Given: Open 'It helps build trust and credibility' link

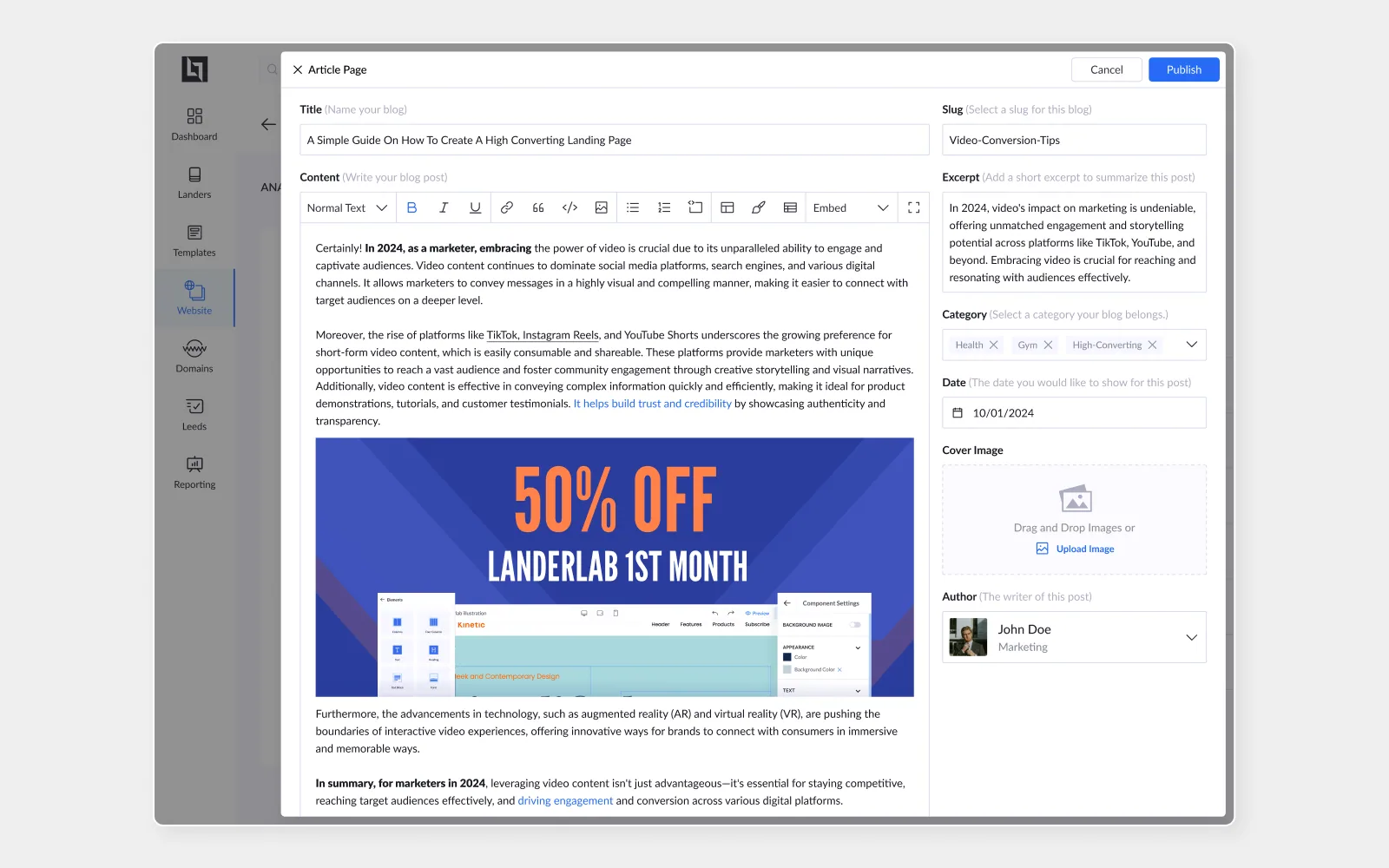Looking at the screenshot, I should [x=652, y=404].
